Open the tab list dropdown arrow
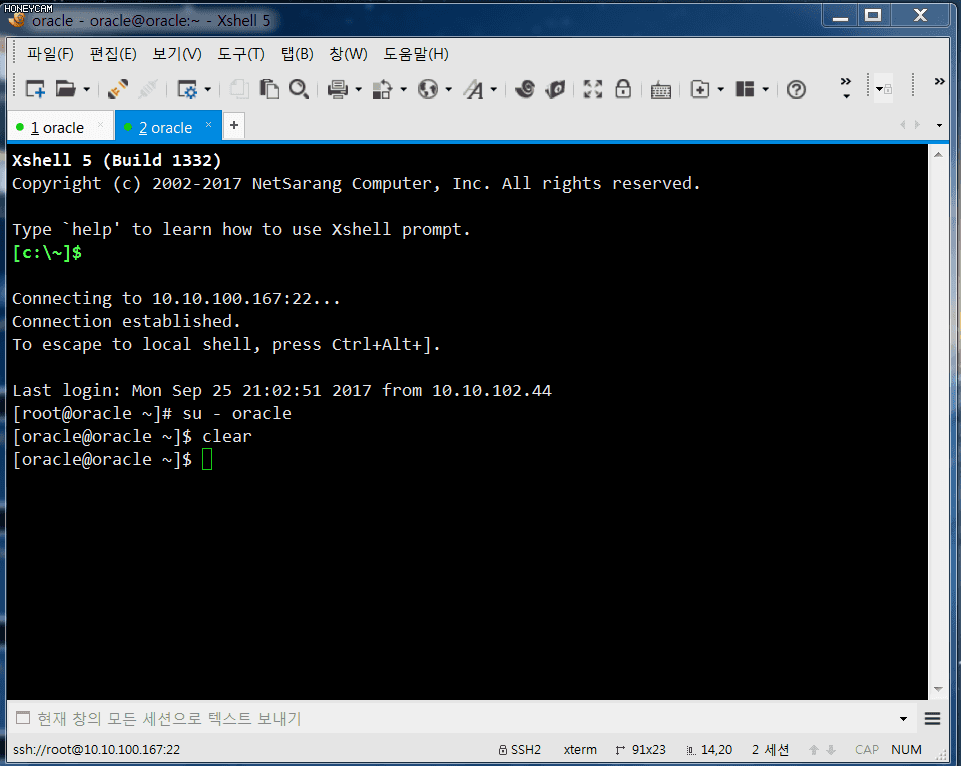The width and height of the screenshot is (961, 766). pos(939,126)
